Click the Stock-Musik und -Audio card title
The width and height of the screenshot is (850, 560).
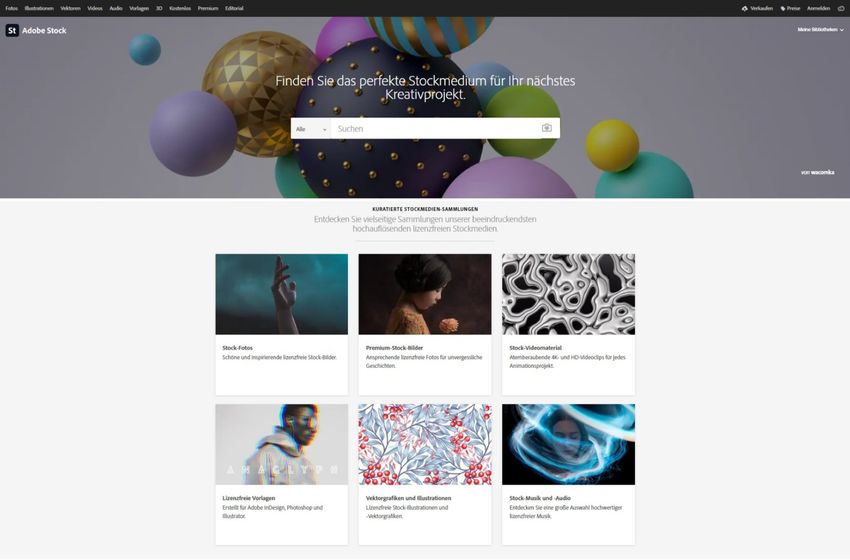coord(540,498)
